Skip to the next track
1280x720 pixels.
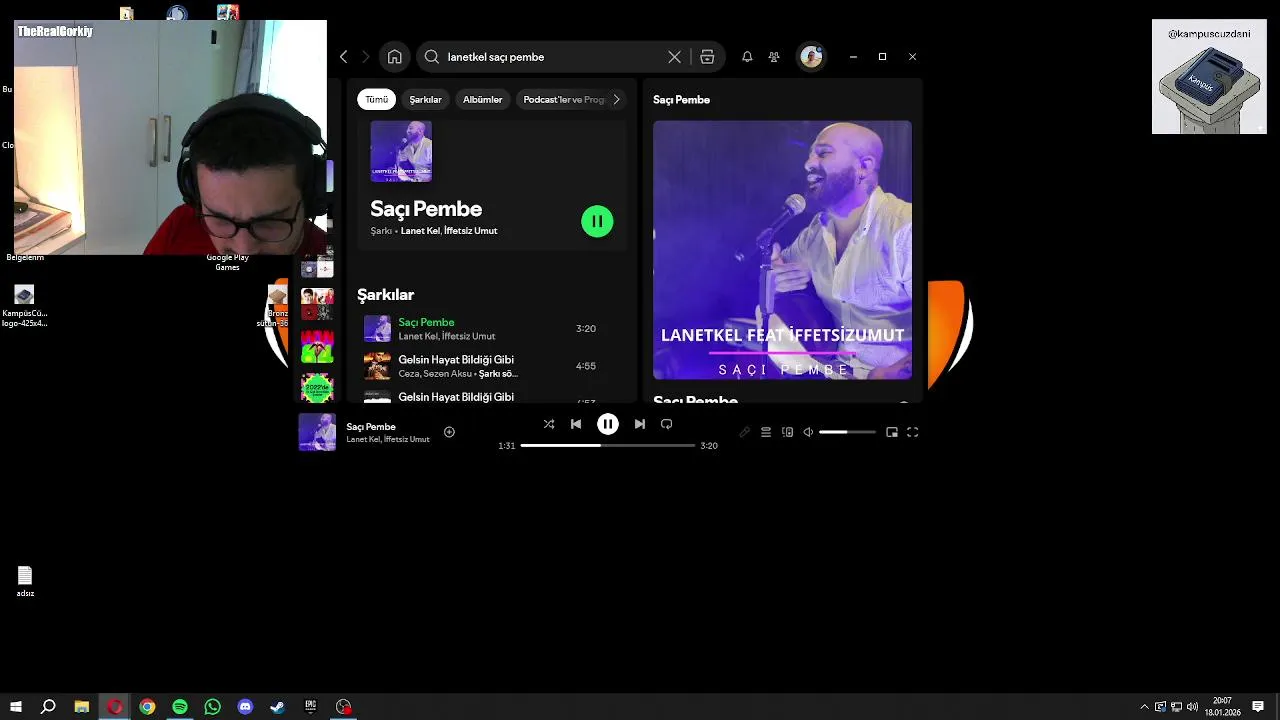tap(640, 424)
